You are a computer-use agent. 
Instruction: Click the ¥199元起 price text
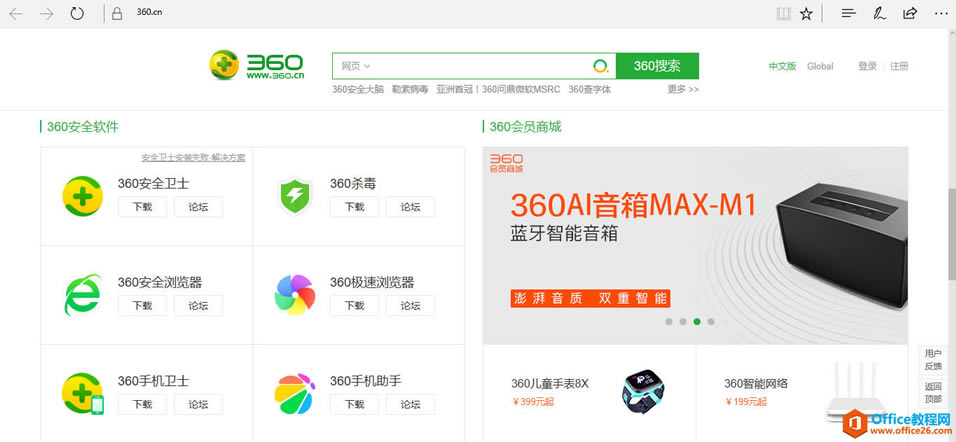745,402
